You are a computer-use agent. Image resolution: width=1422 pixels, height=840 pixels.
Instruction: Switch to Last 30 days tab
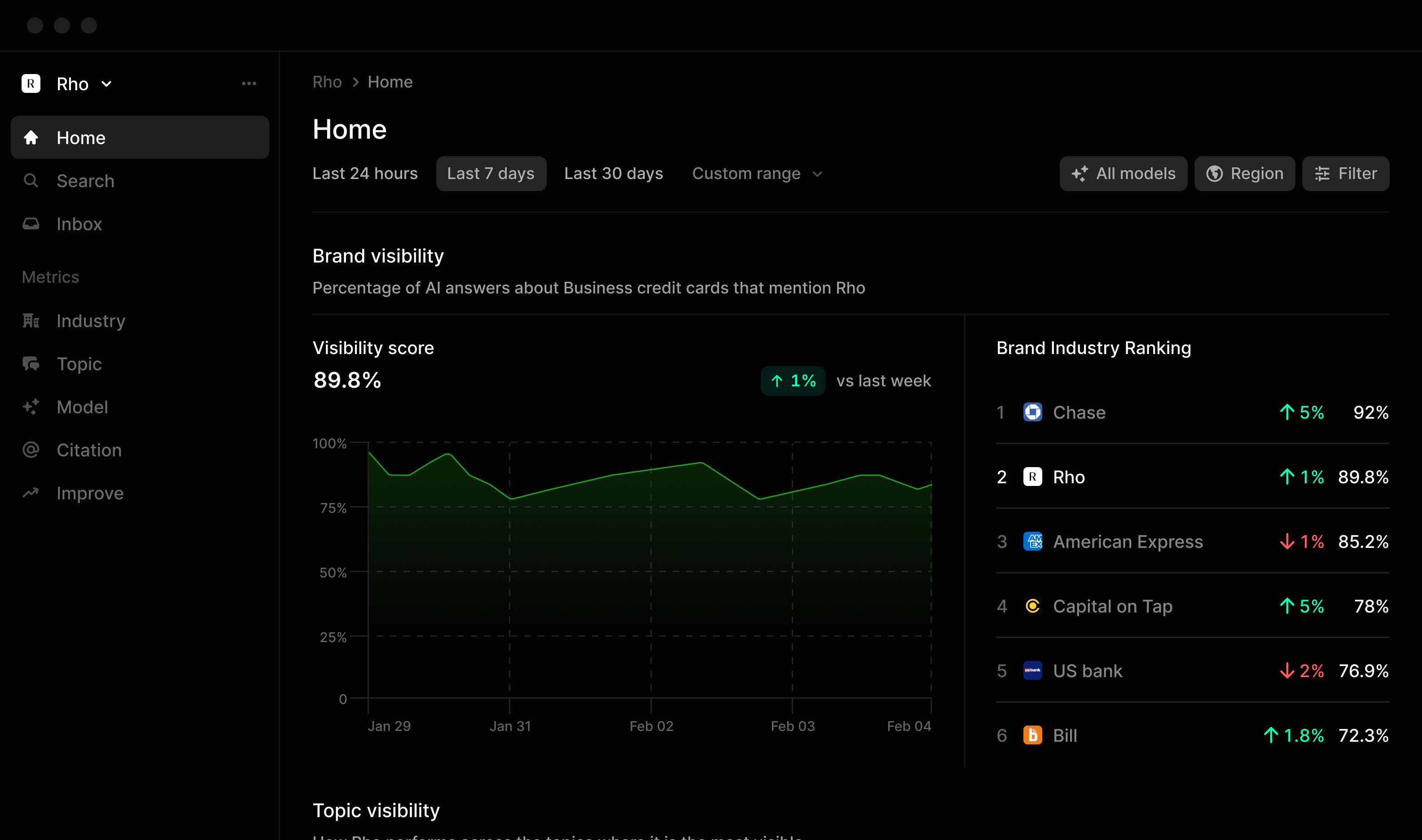point(613,173)
